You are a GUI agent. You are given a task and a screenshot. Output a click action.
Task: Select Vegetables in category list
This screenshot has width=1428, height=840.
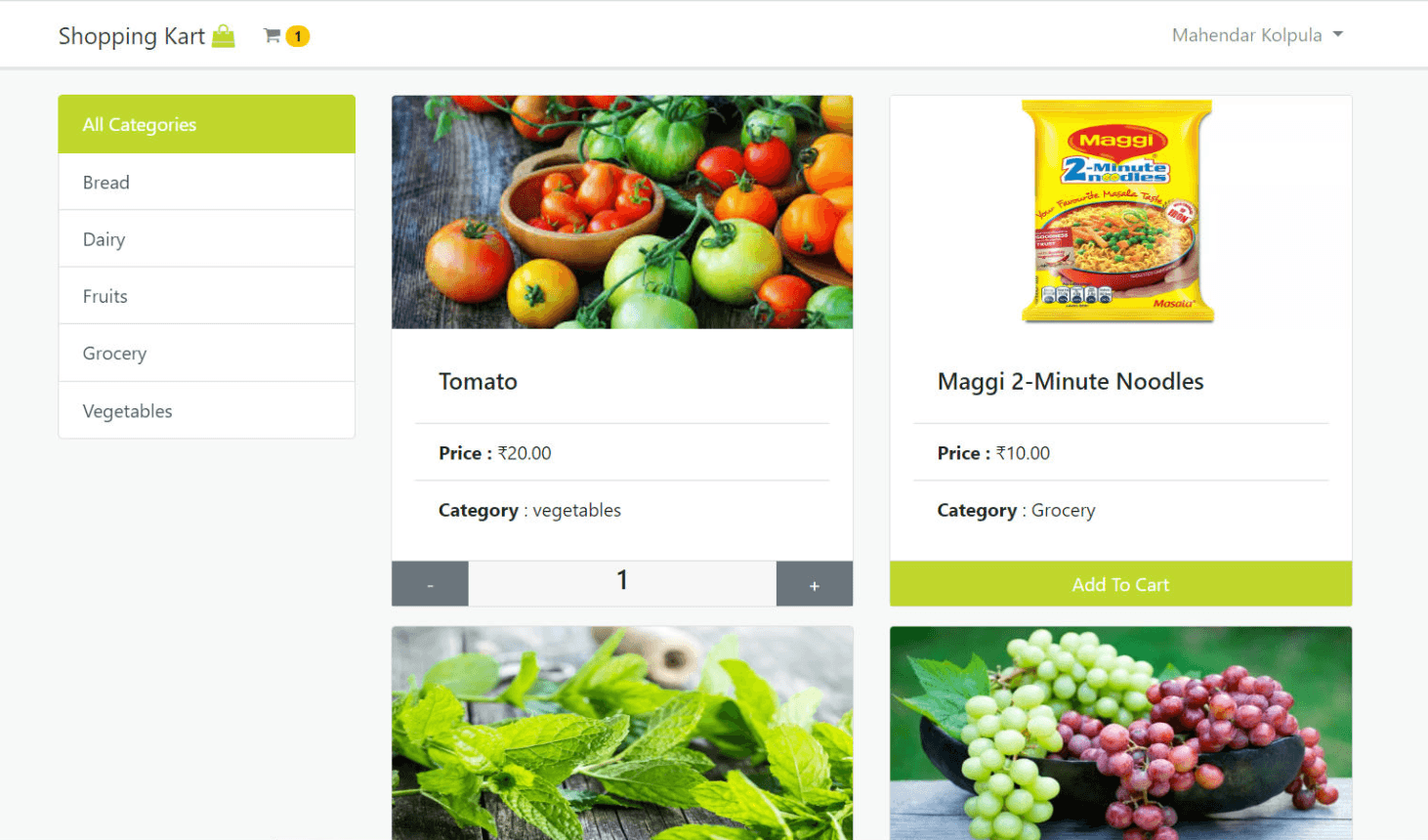(x=207, y=410)
